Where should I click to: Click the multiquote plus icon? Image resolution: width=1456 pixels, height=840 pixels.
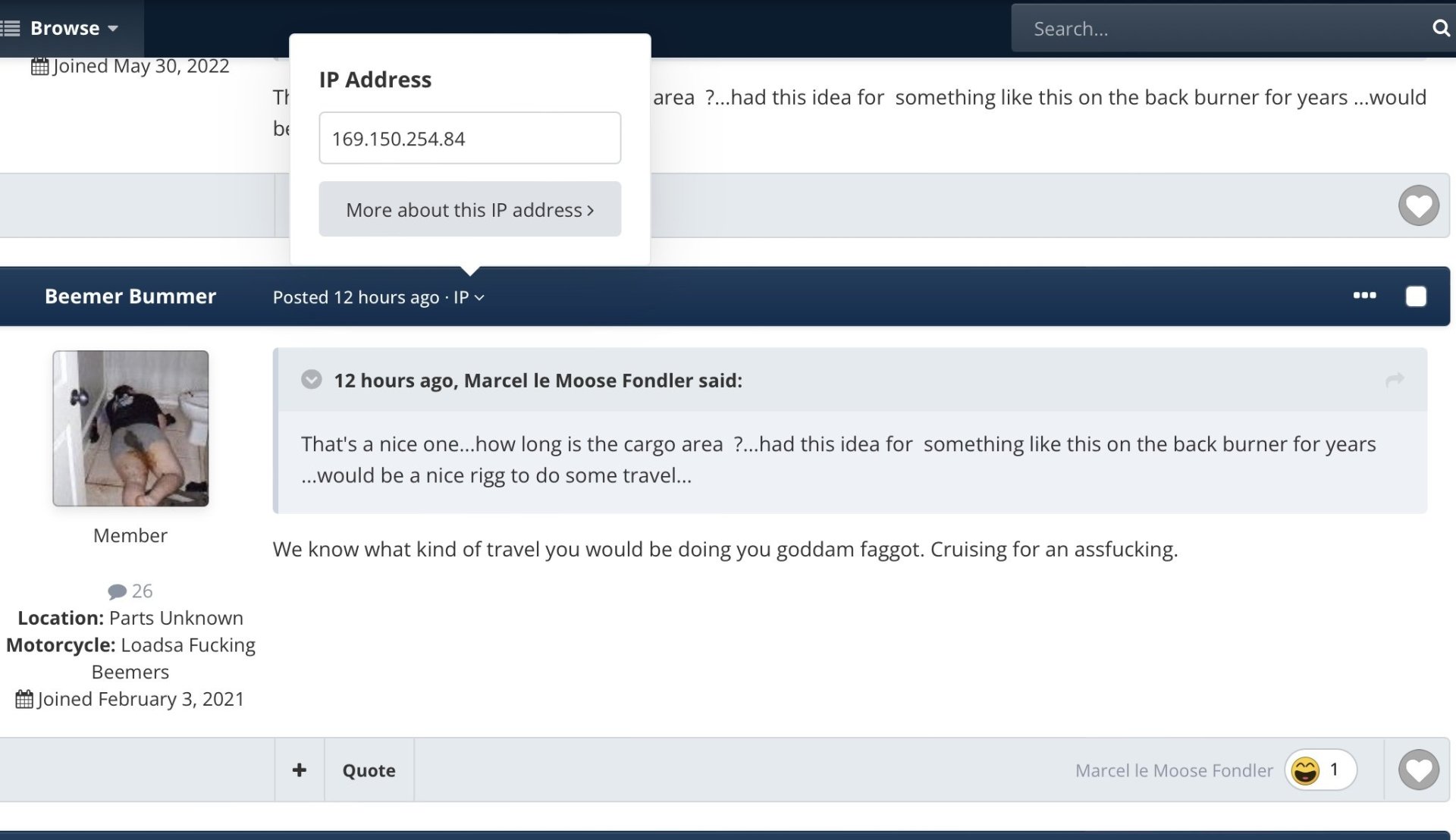click(300, 770)
